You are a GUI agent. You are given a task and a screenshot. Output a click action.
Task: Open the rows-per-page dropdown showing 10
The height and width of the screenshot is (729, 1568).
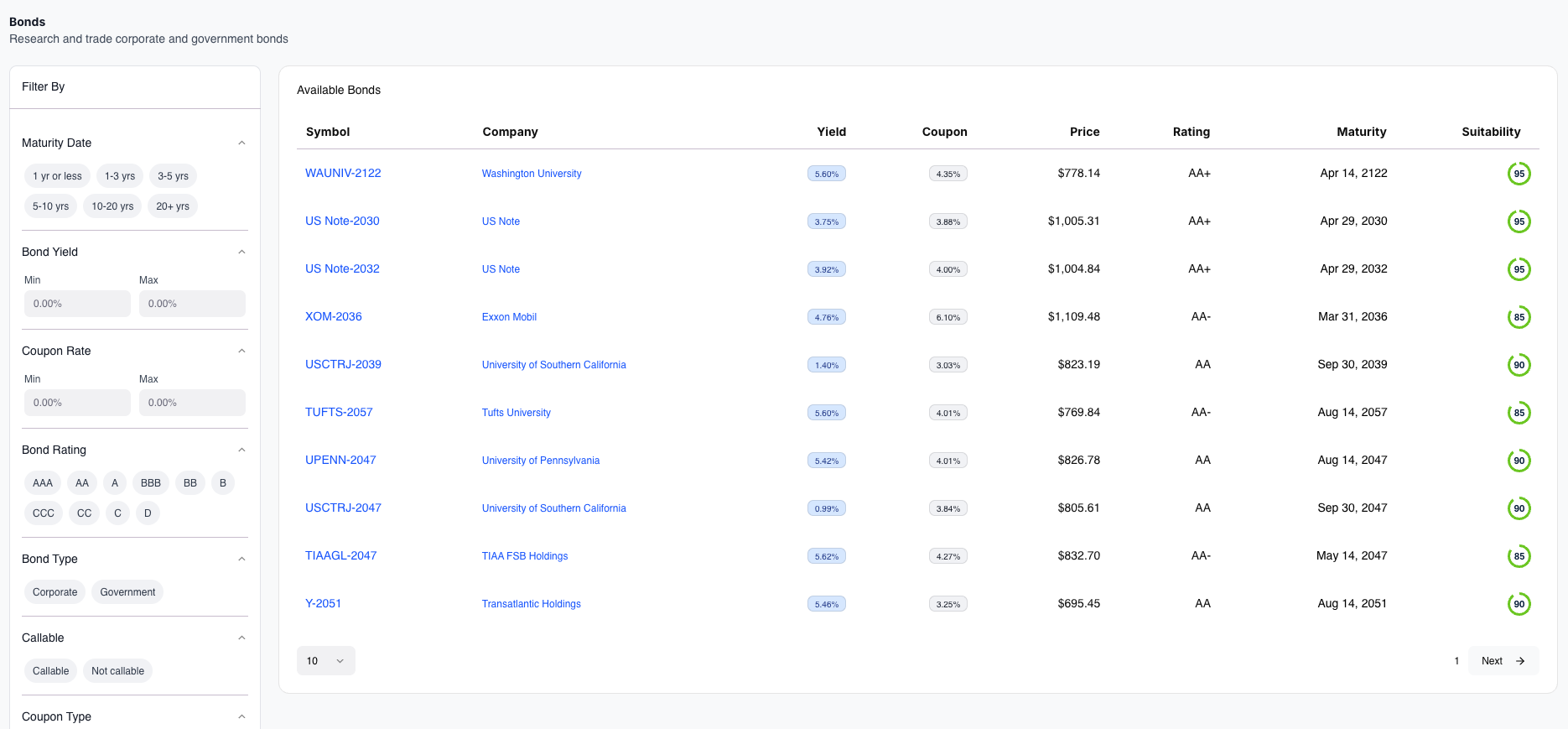(x=326, y=661)
